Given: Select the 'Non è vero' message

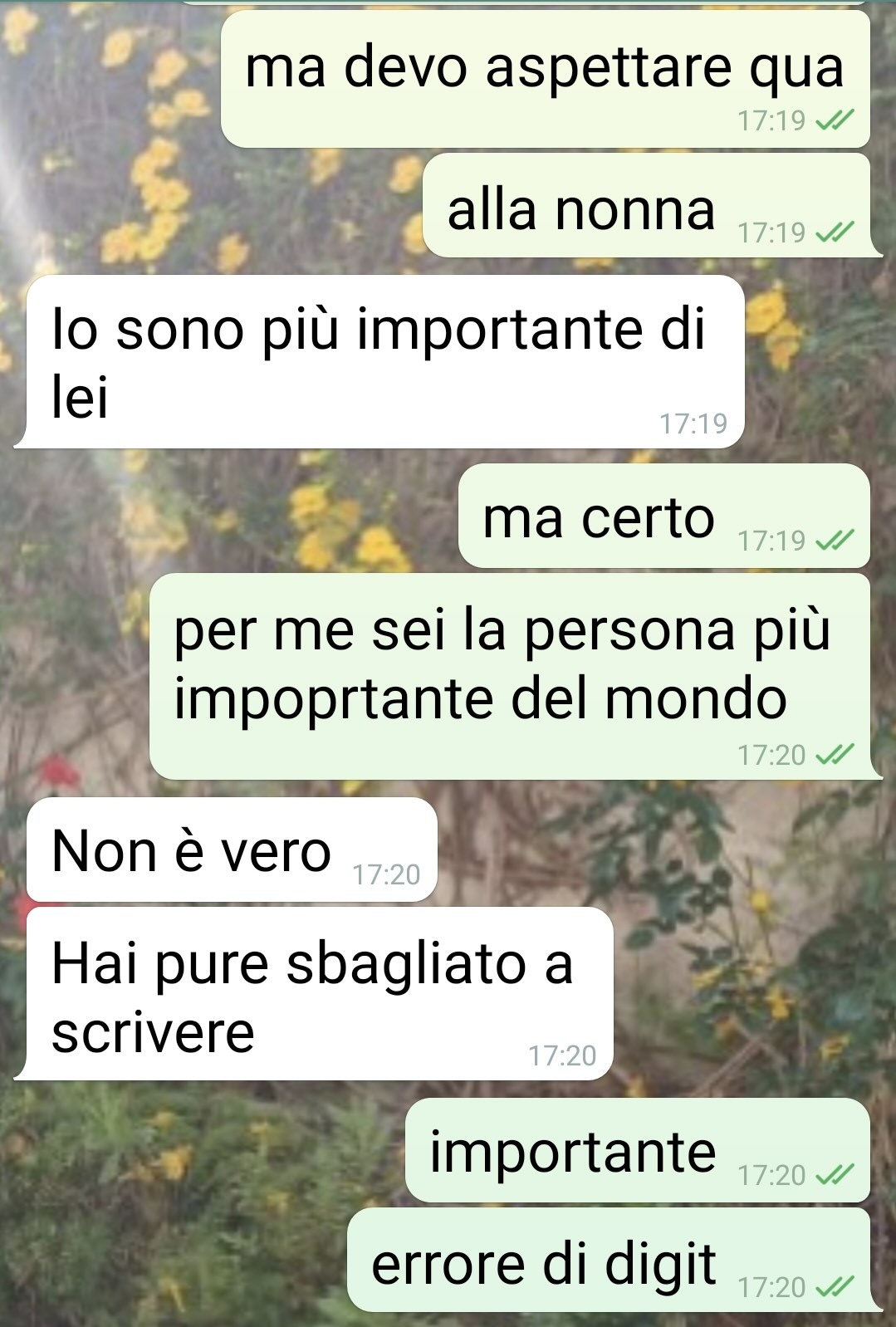Looking at the screenshot, I should [232, 850].
